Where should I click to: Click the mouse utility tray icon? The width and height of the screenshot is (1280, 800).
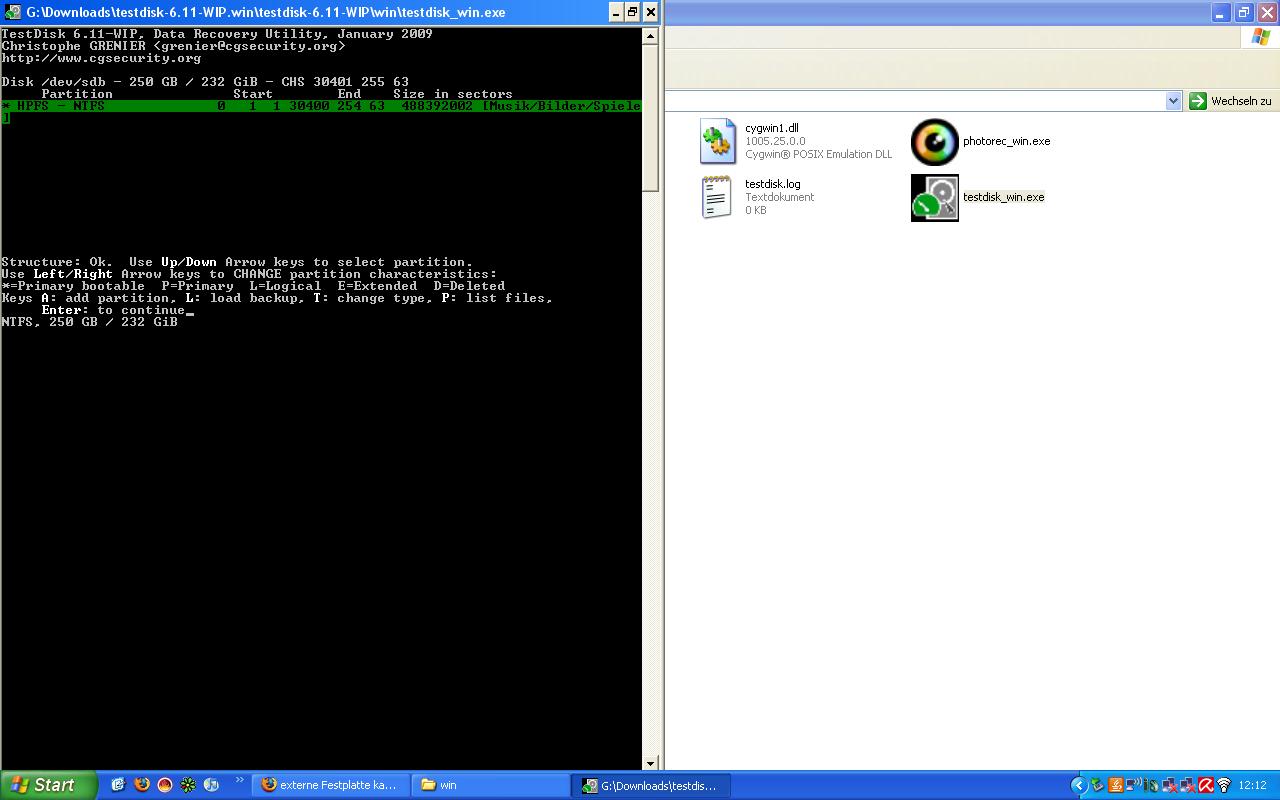pyautogui.click(x=1151, y=785)
